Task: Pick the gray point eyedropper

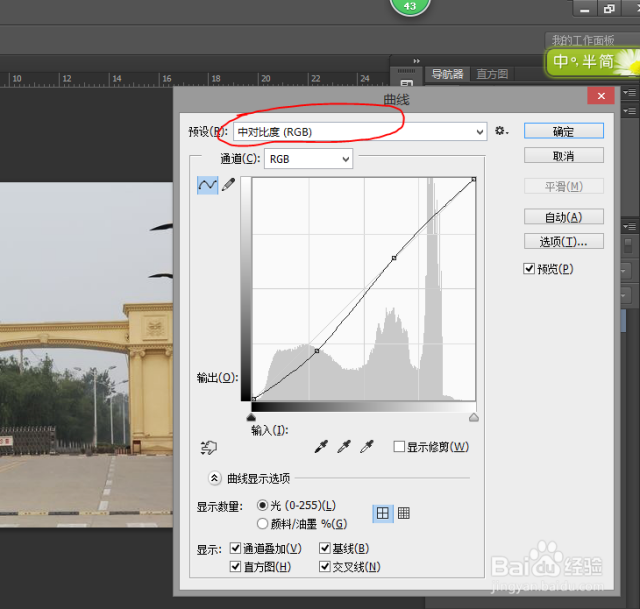Action: [x=344, y=447]
